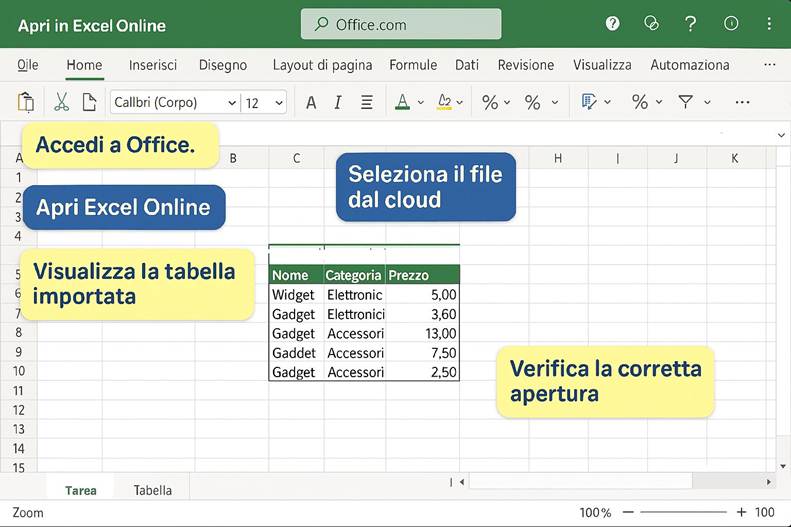The width and height of the screenshot is (791, 527).
Task: Click the percent icon just left of the filter funnel
Action: 640,102
